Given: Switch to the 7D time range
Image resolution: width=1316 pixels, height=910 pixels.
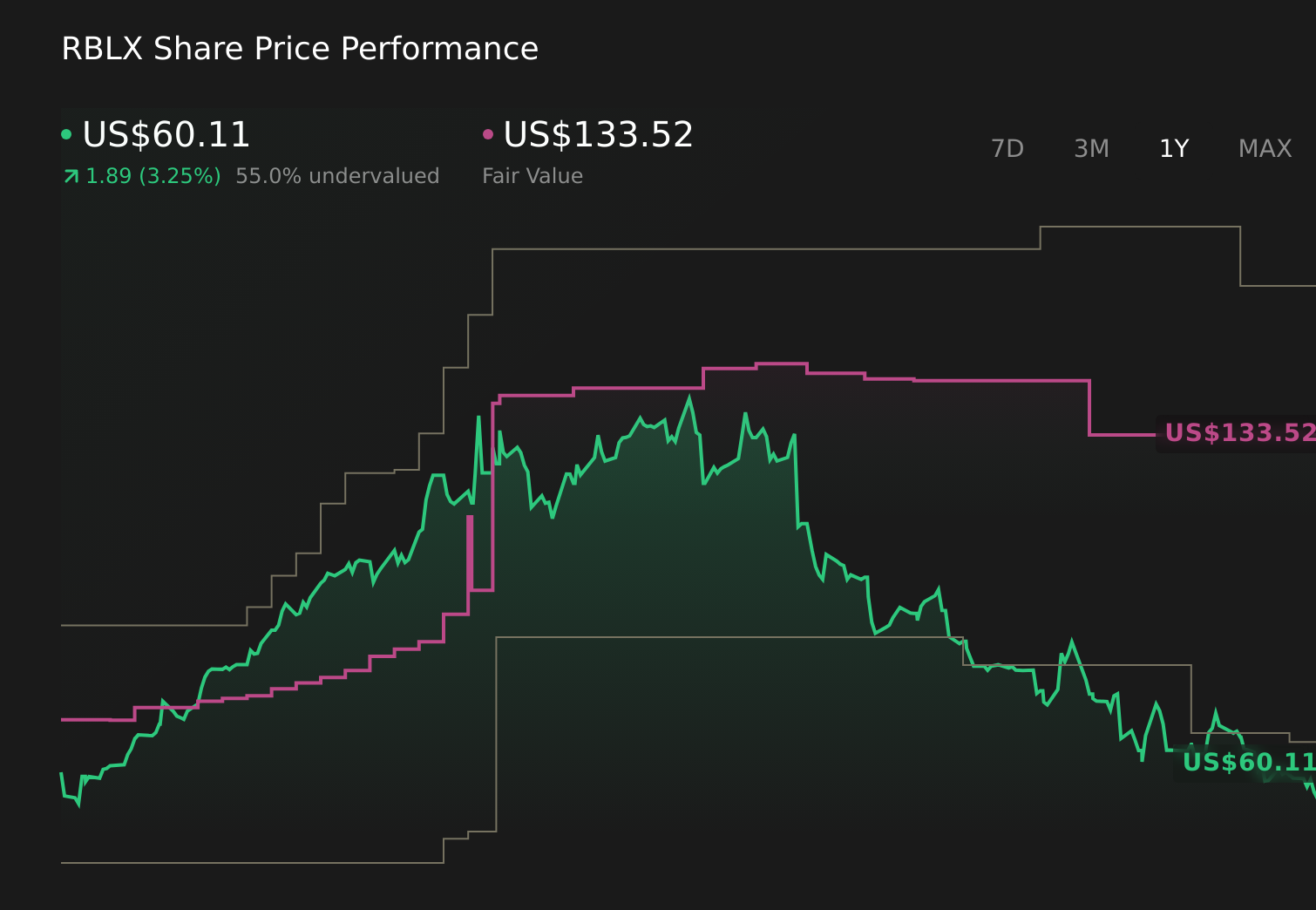Looking at the screenshot, I should click(x=1007, y=149).
